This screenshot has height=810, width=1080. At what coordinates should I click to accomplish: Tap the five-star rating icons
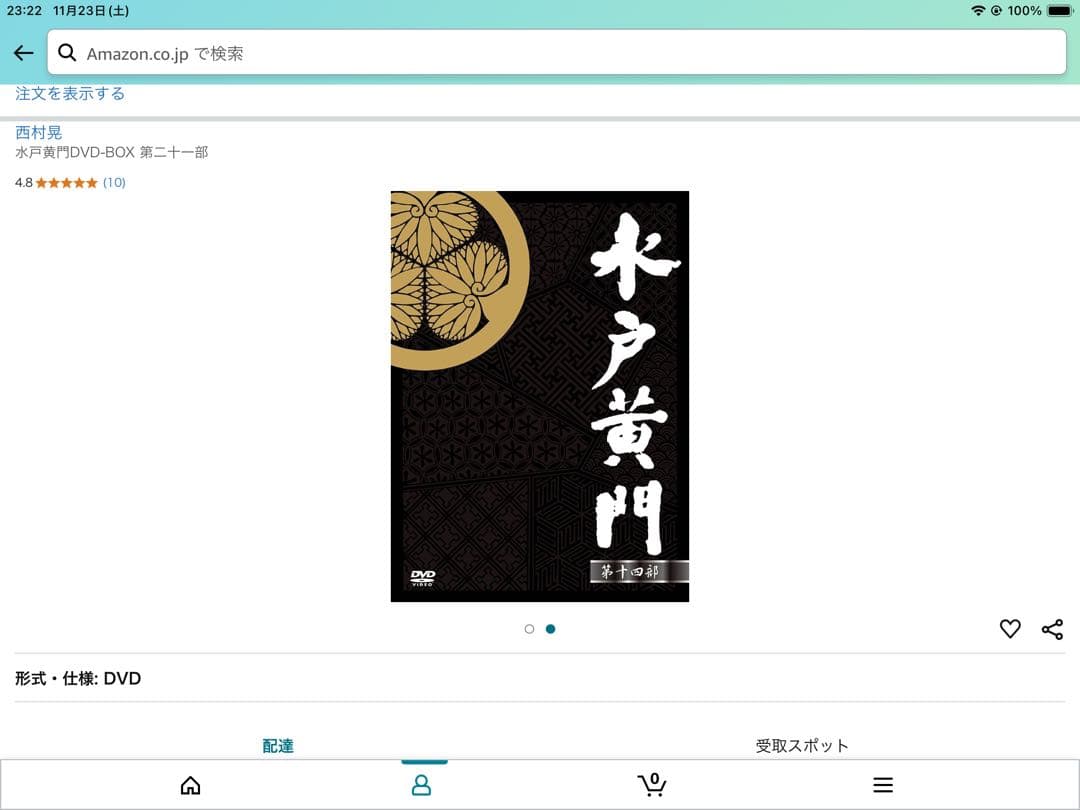(x=67, y=183)
